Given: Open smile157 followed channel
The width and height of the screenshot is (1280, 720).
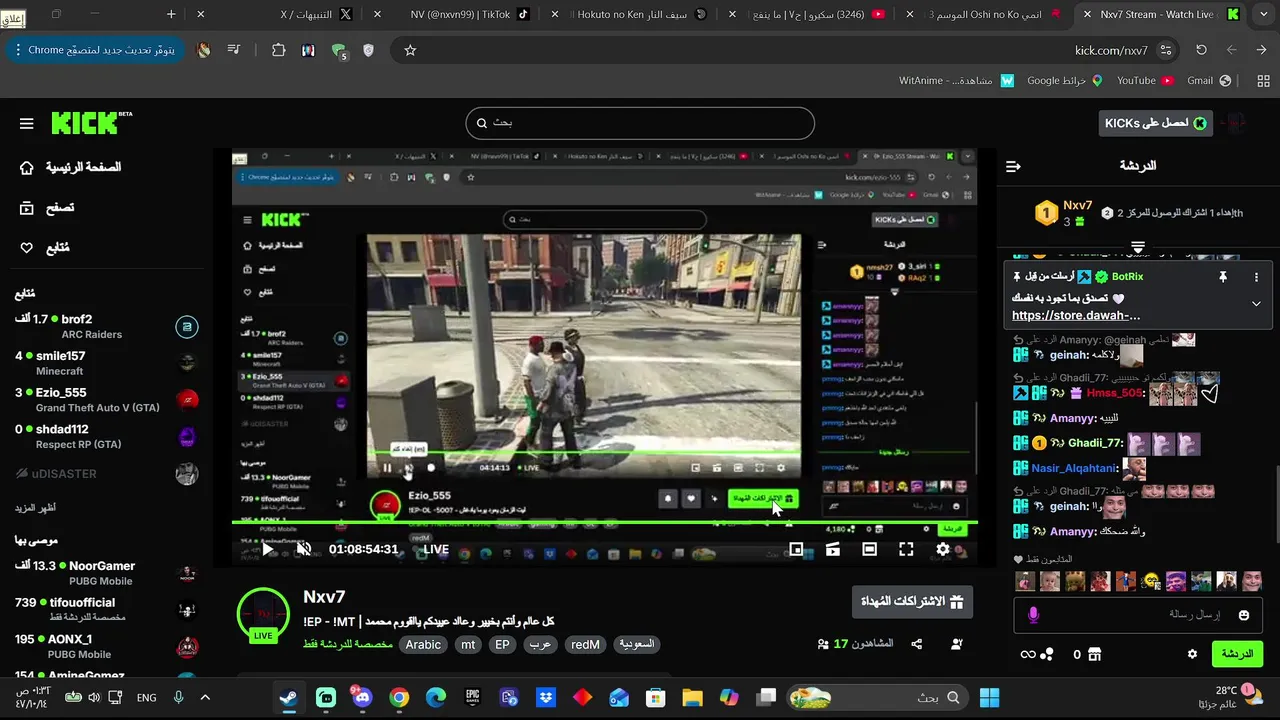Looking at the screenshot, I should 107,363.
